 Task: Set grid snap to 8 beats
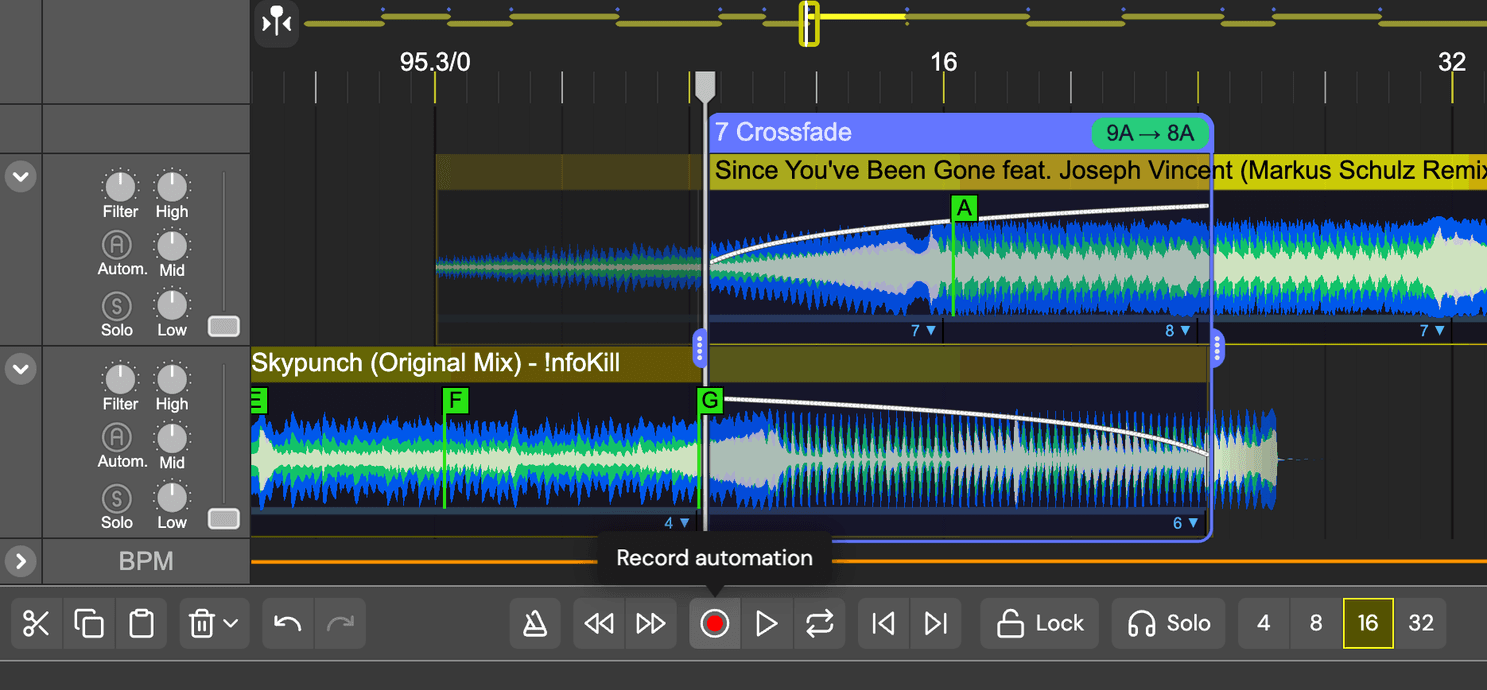(x=1316, y=624)
